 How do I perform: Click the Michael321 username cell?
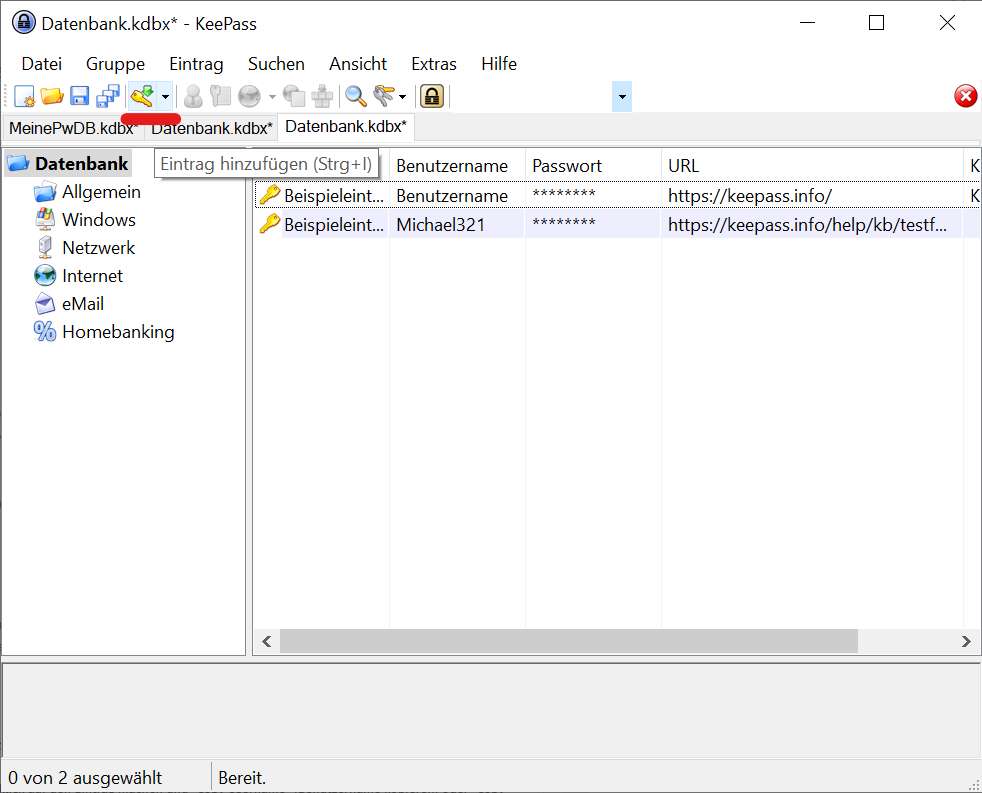coord(441,225)
